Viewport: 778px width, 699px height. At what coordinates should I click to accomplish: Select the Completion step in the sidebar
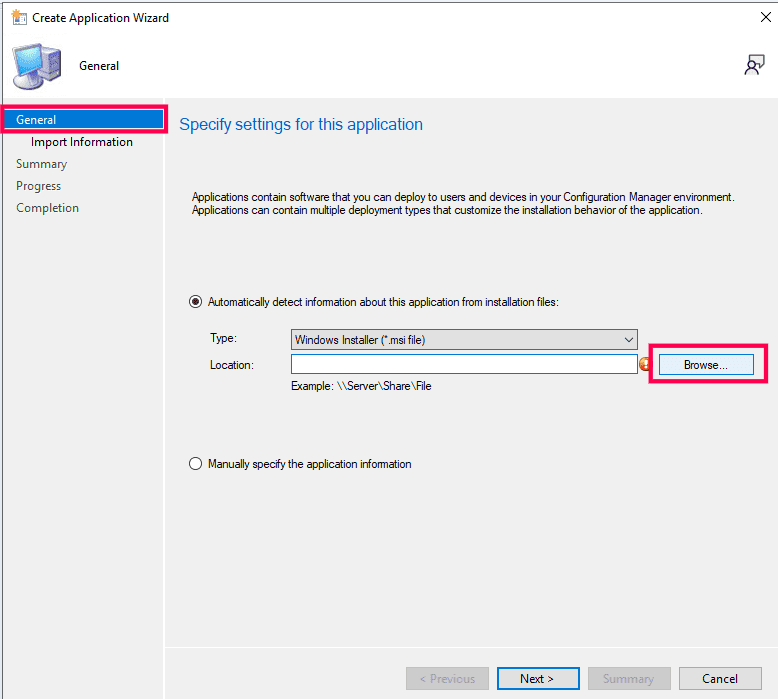point(48,208)
